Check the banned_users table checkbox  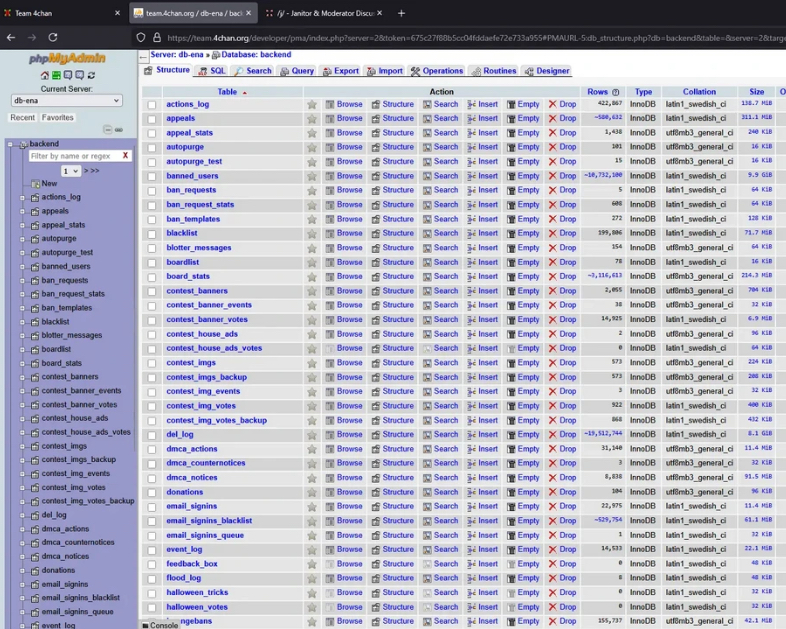(152, 176)
